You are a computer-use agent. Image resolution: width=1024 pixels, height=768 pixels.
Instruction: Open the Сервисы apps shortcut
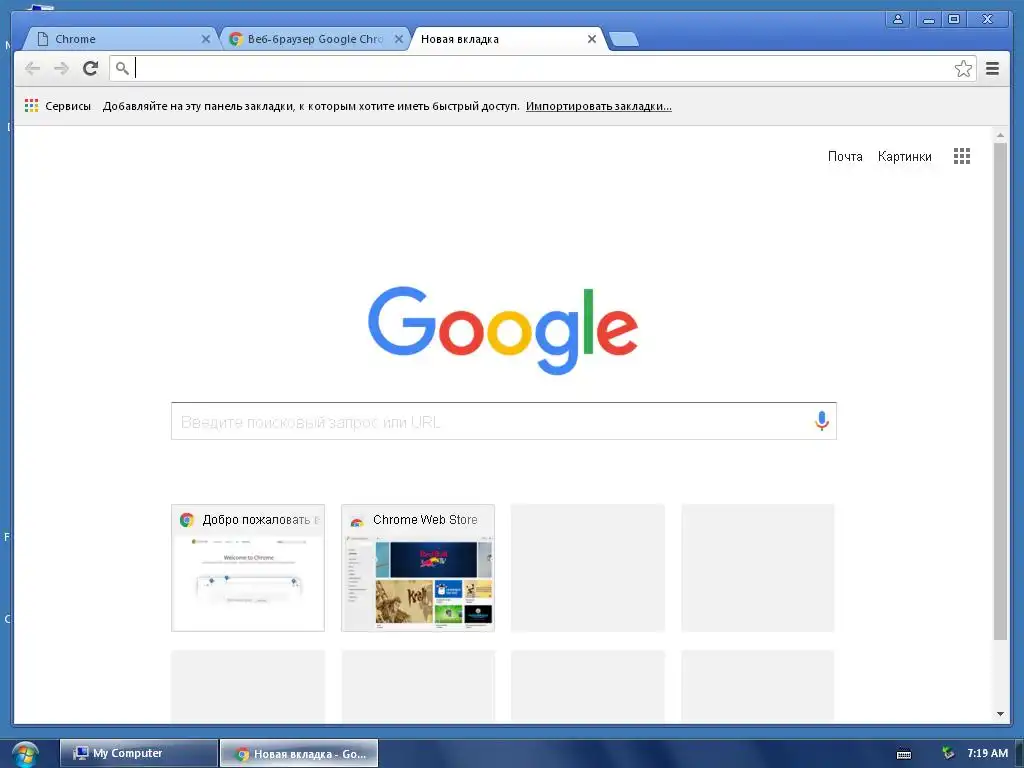tap(57, 106)
